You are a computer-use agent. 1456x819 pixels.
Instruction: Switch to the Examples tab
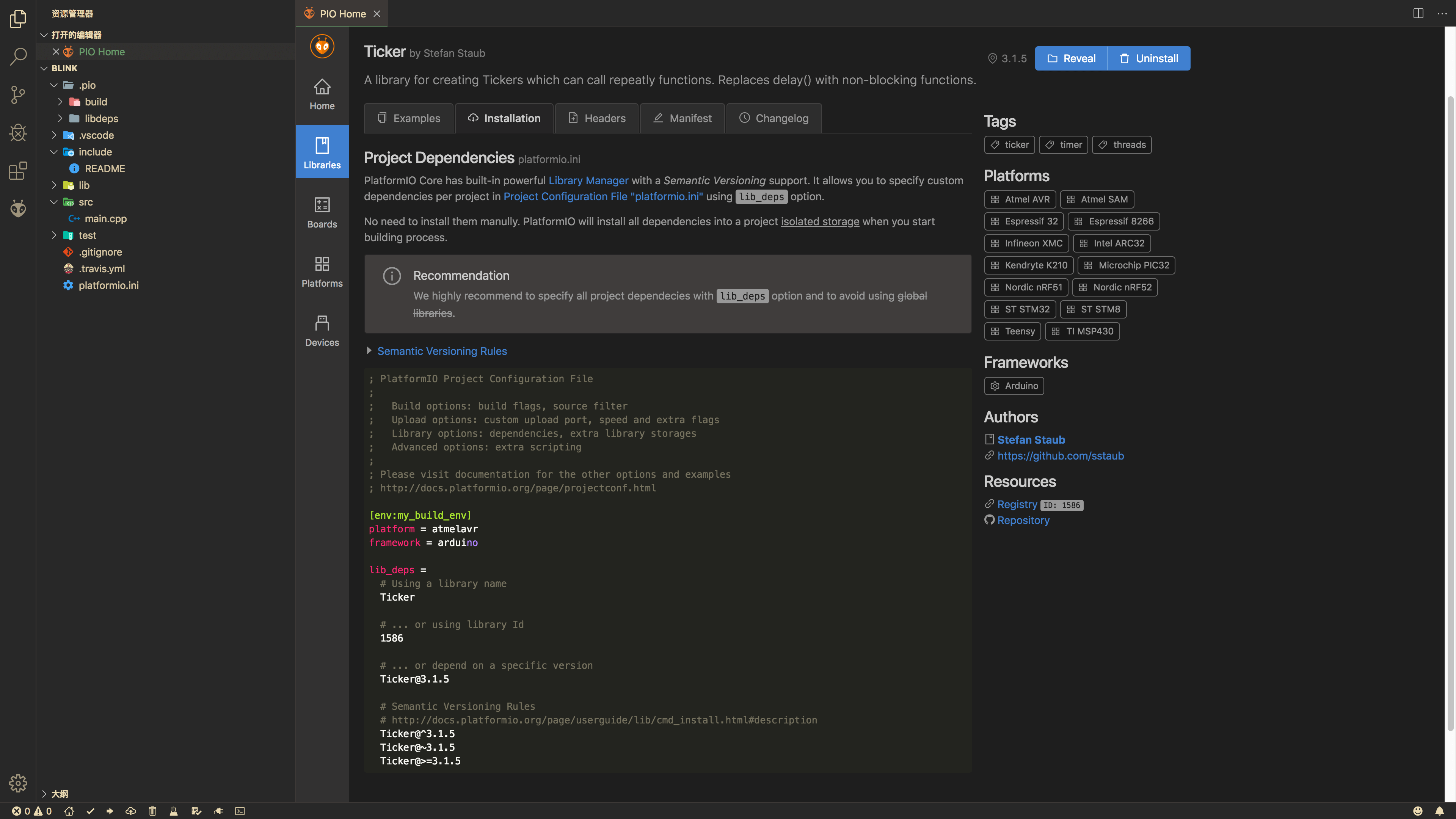409,118
